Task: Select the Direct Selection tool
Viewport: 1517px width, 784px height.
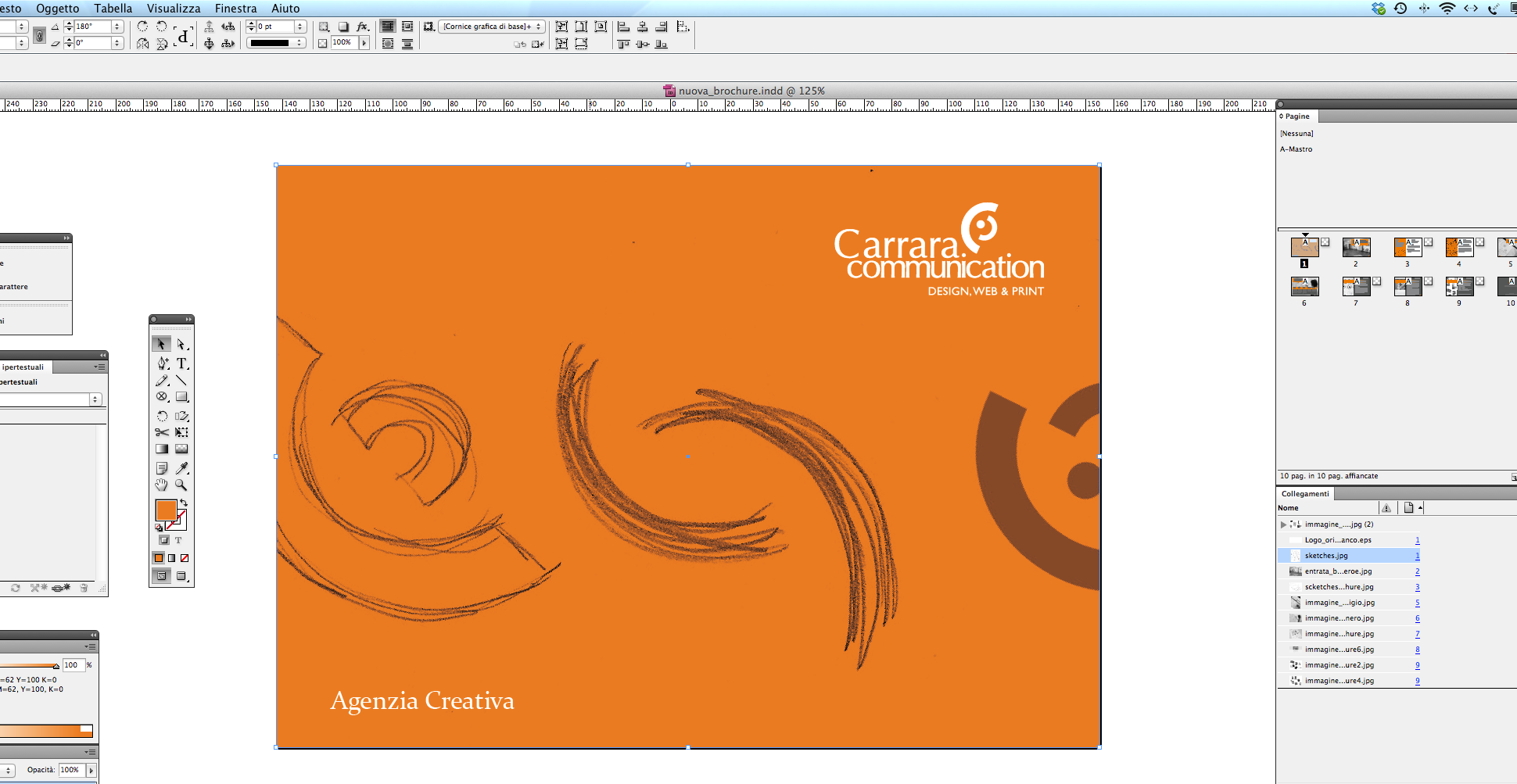Action: click(x=181, y=344)
